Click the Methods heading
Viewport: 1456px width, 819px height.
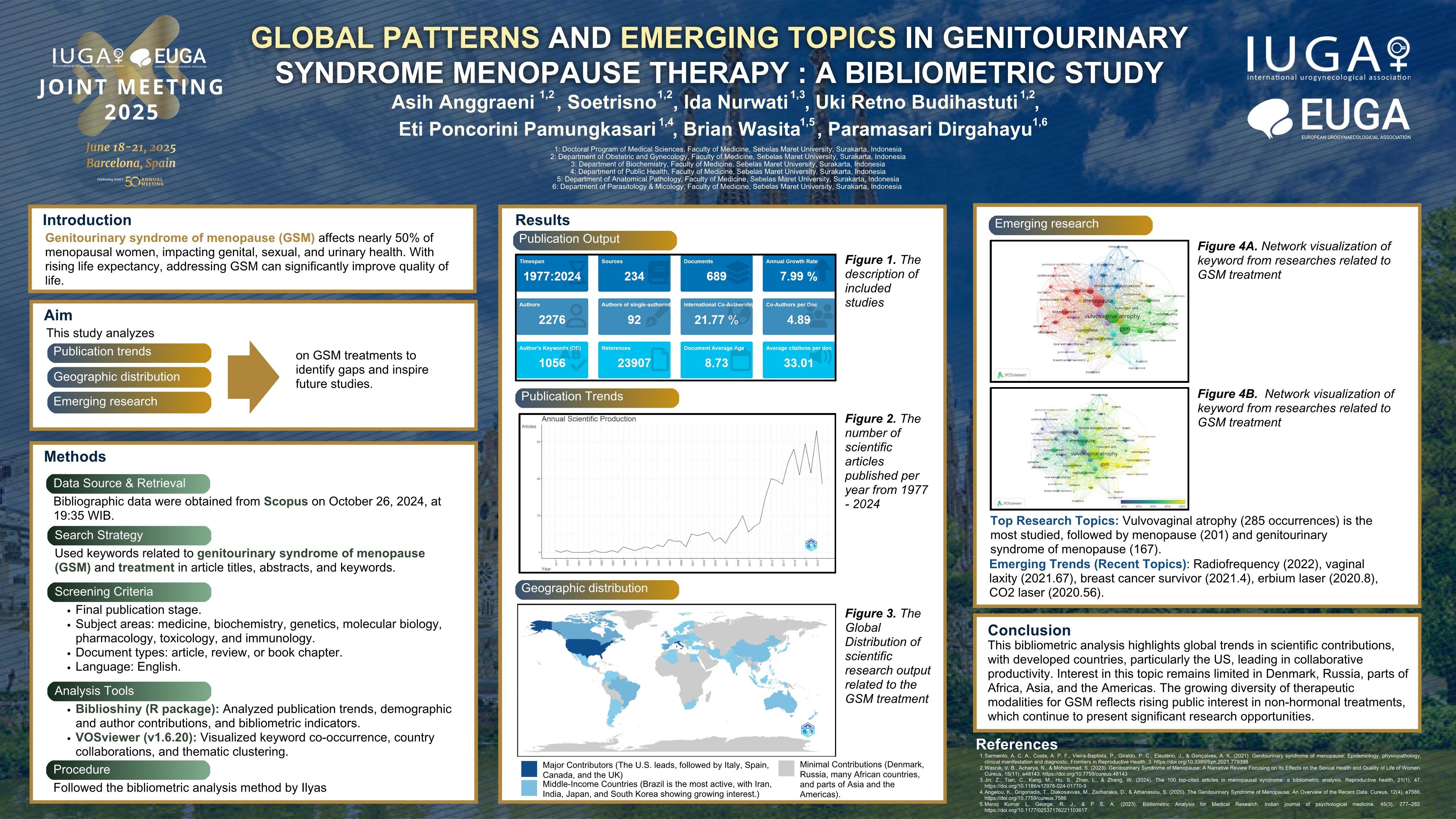75,456
